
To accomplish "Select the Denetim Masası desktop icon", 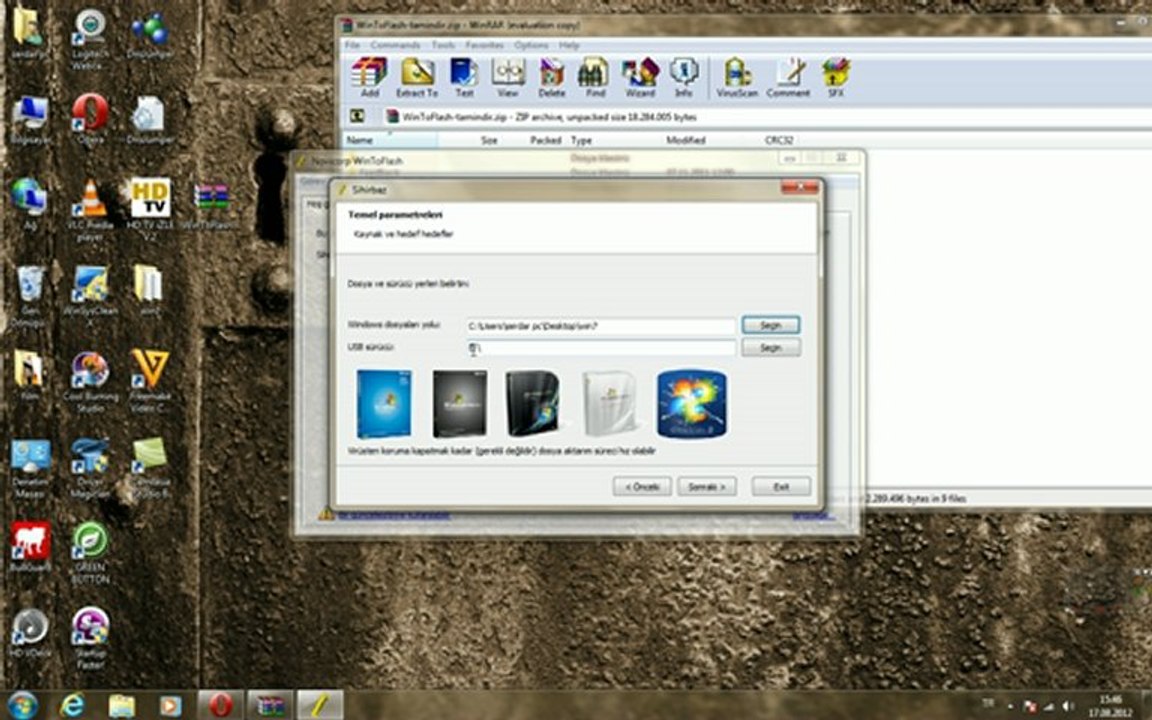I will [30, 468].
